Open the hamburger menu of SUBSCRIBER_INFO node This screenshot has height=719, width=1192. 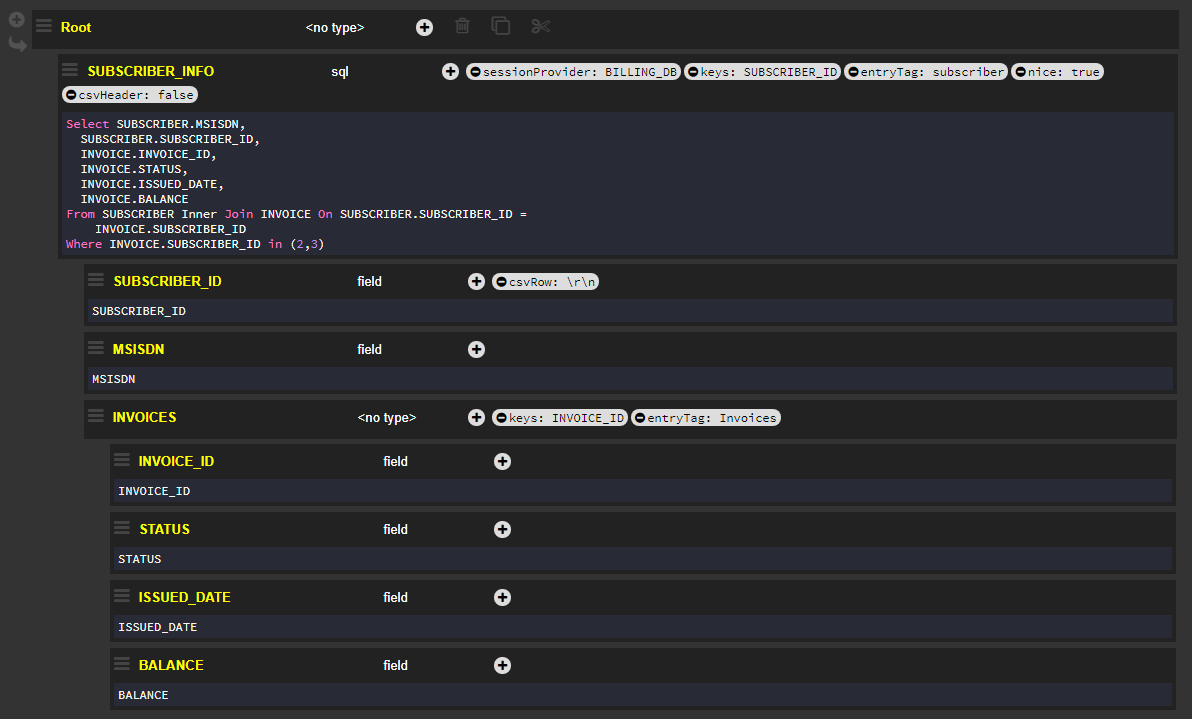(70, 70)
